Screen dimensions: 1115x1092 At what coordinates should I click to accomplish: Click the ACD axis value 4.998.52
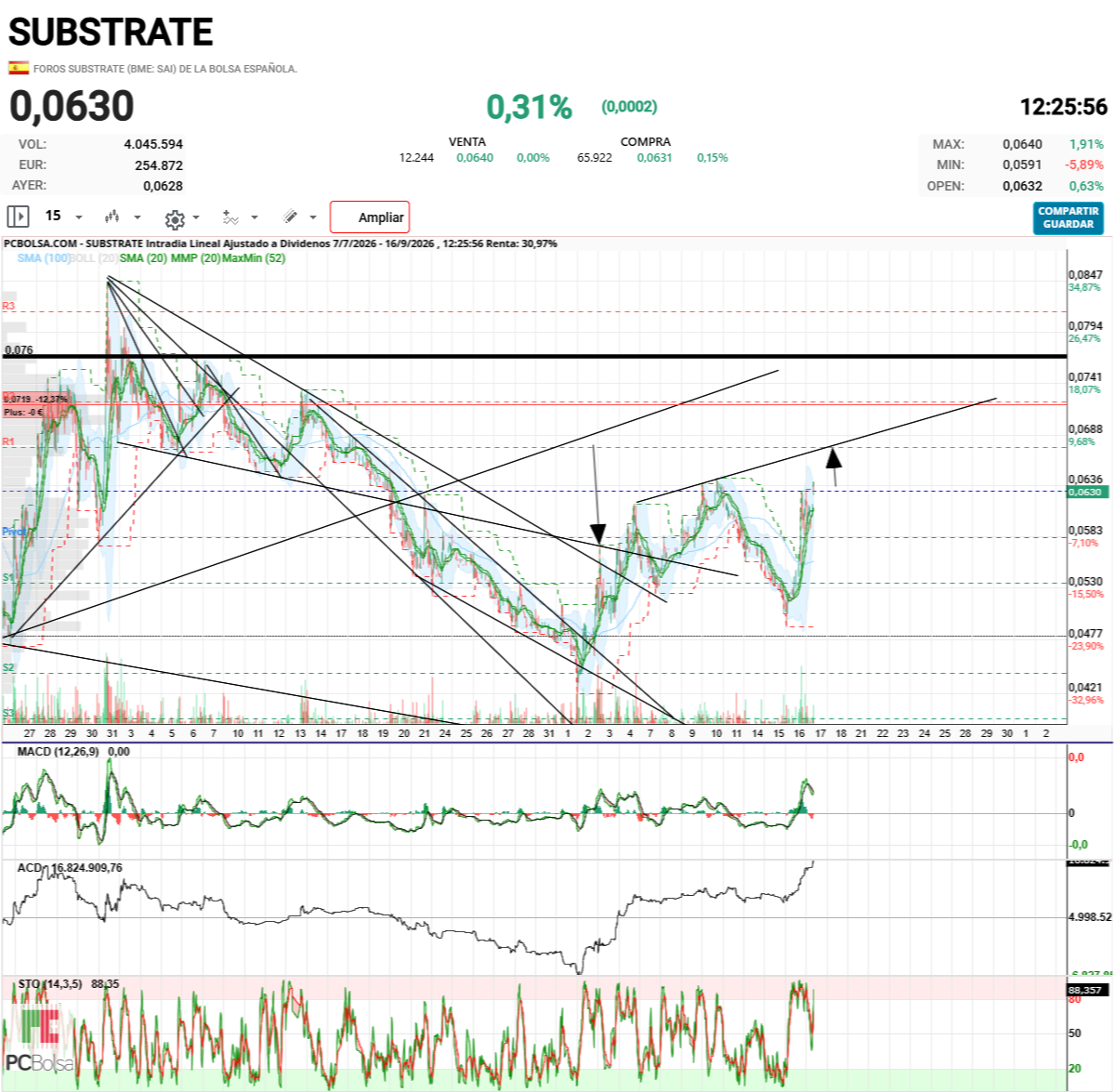1090,916
